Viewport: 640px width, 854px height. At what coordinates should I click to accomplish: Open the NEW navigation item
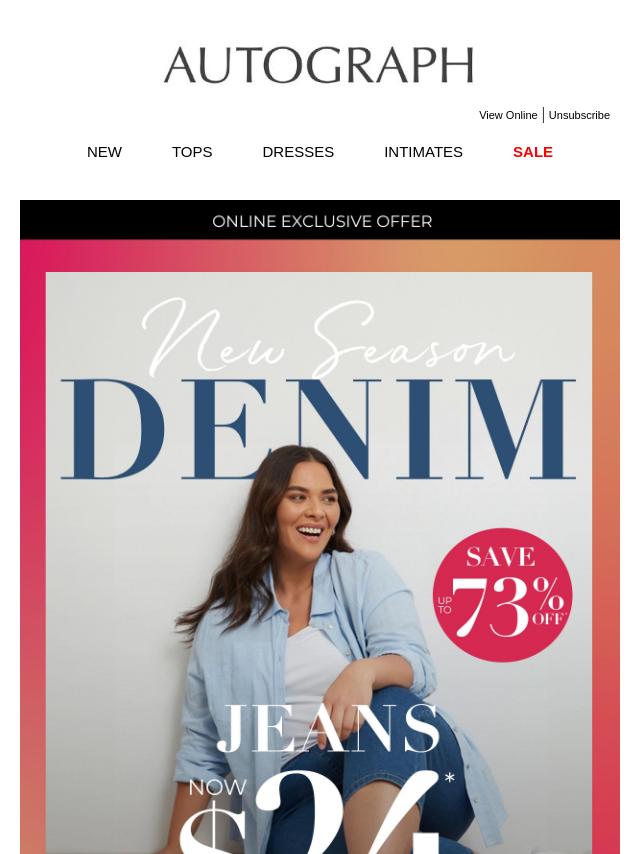click(x=104, y=152)
